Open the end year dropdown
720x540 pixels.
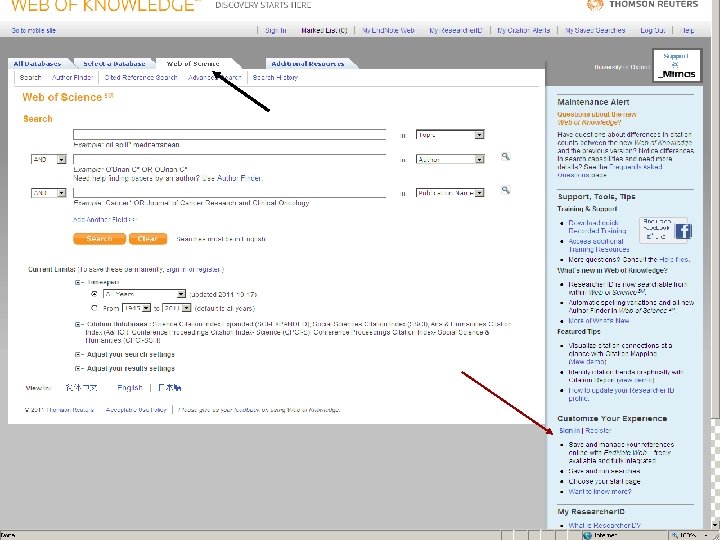click(x=177, y=308)
